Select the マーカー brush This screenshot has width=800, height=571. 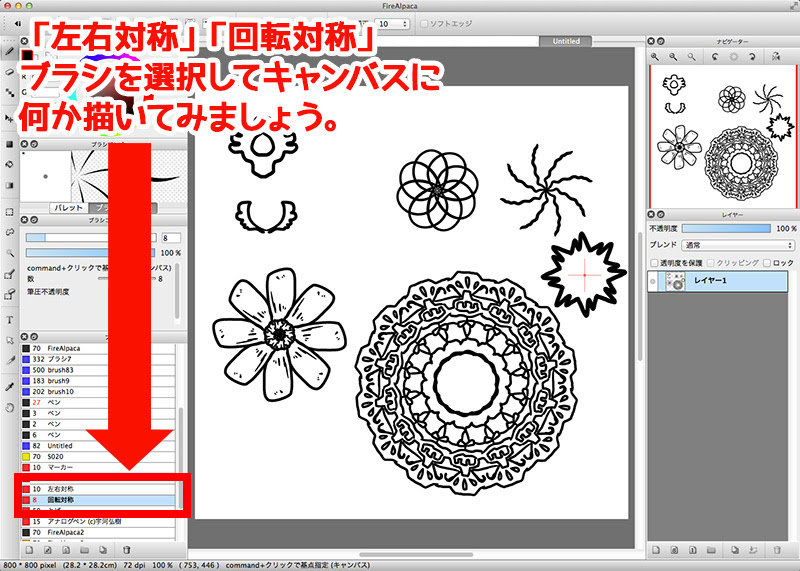pyautogui.click(x=98, y=467)
